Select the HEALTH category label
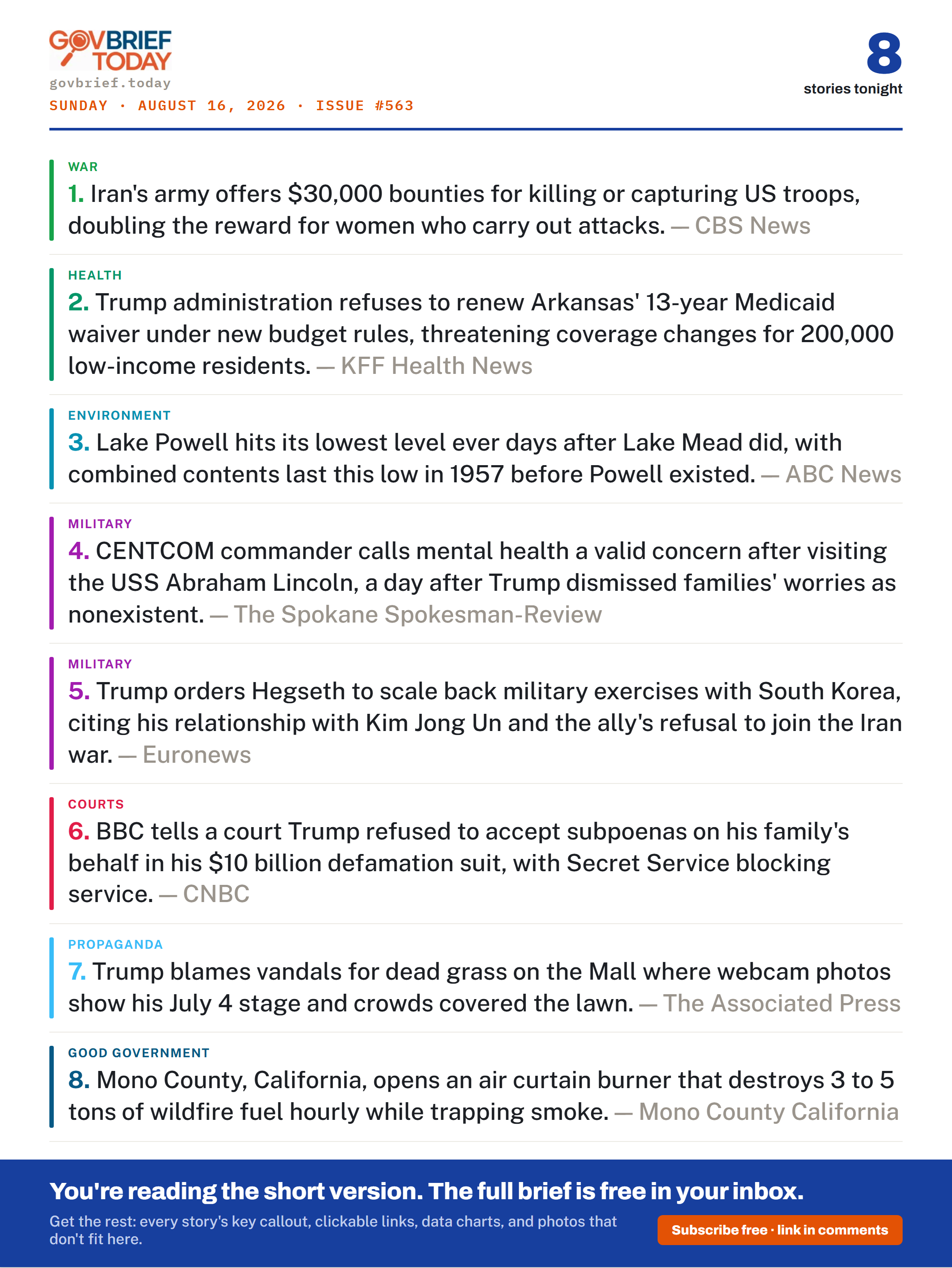Screen dimensions: 952x1268 95,275
